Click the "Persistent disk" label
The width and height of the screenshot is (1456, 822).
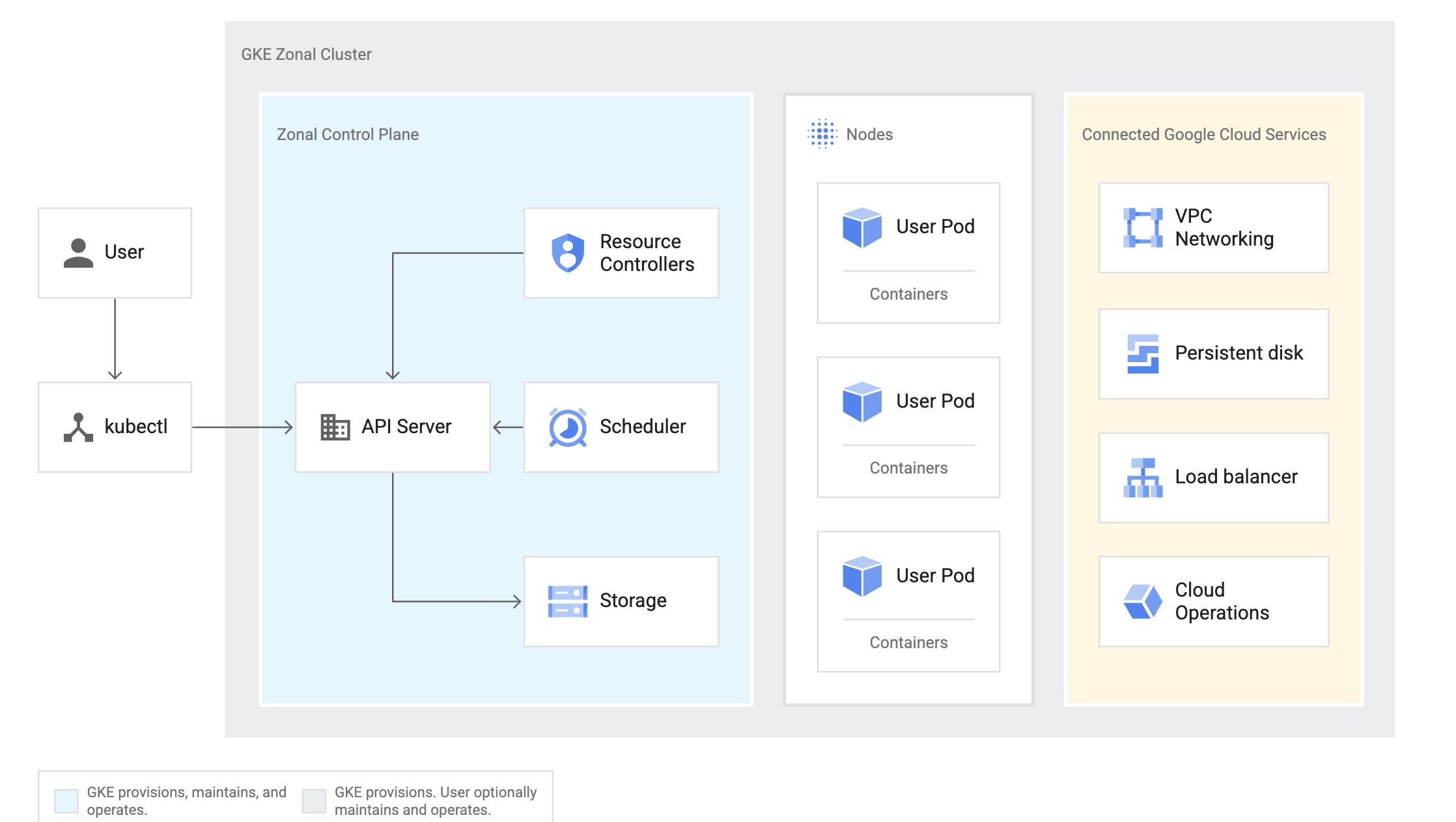(1239, 353)
